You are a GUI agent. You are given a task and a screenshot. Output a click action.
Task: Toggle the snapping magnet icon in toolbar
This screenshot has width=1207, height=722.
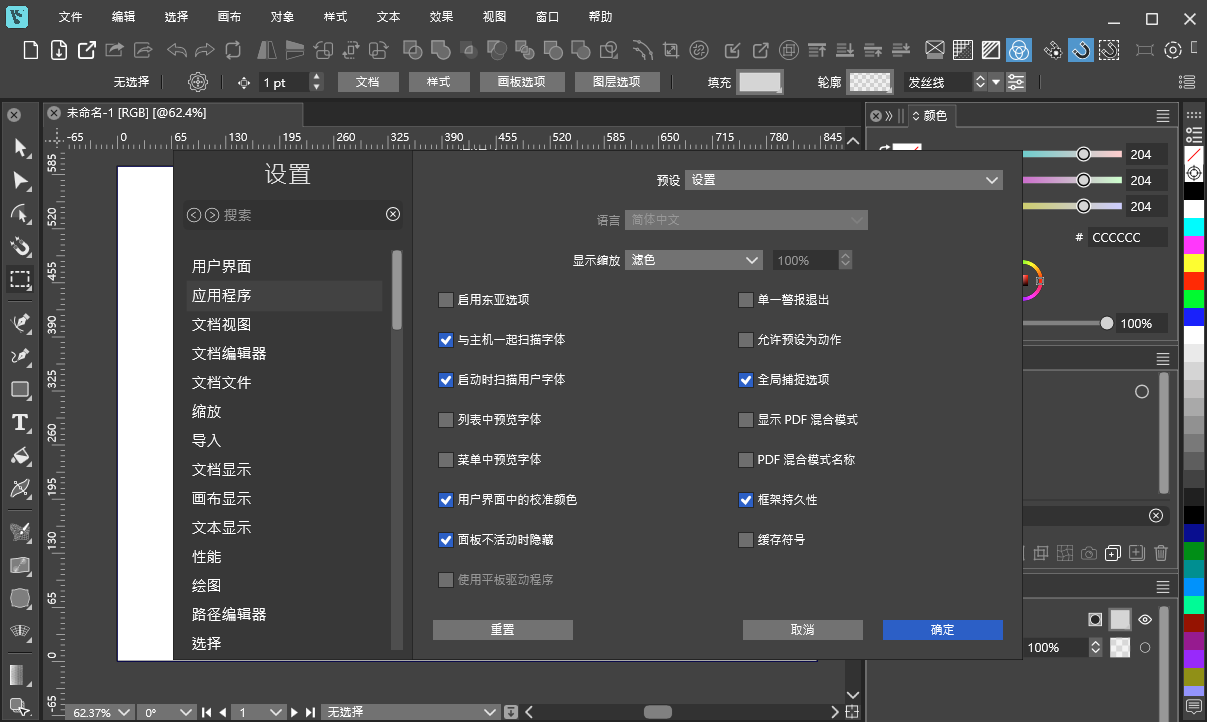tap(1081, 49)
